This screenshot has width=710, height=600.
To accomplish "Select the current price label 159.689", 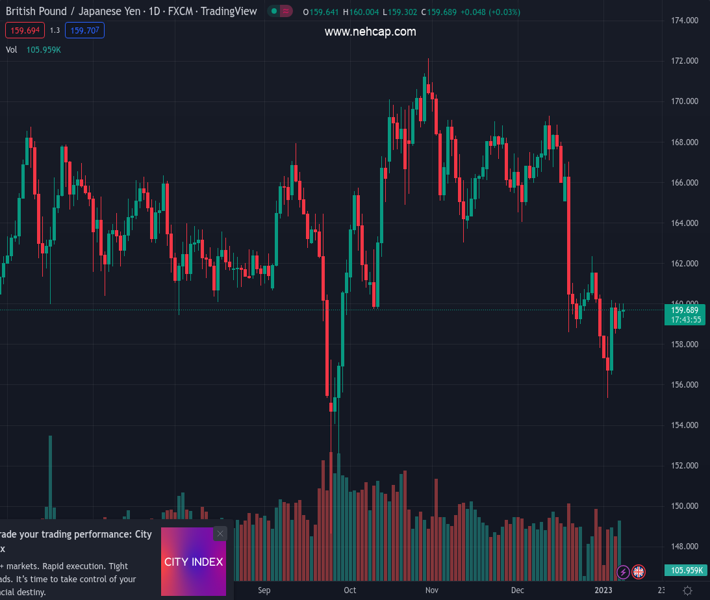I will [x=685, y=310].
